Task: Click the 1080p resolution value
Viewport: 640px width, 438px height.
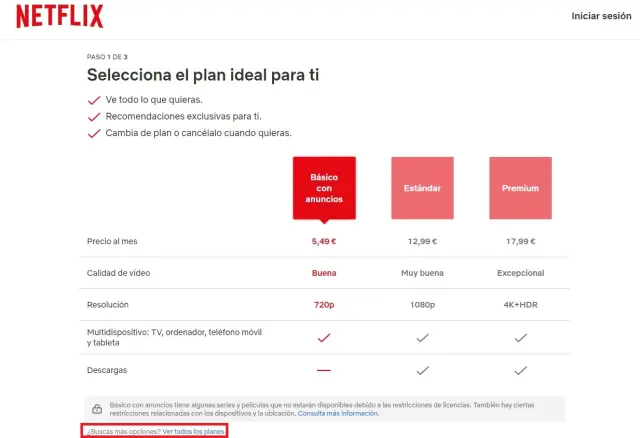Action: tap(422, 304)
